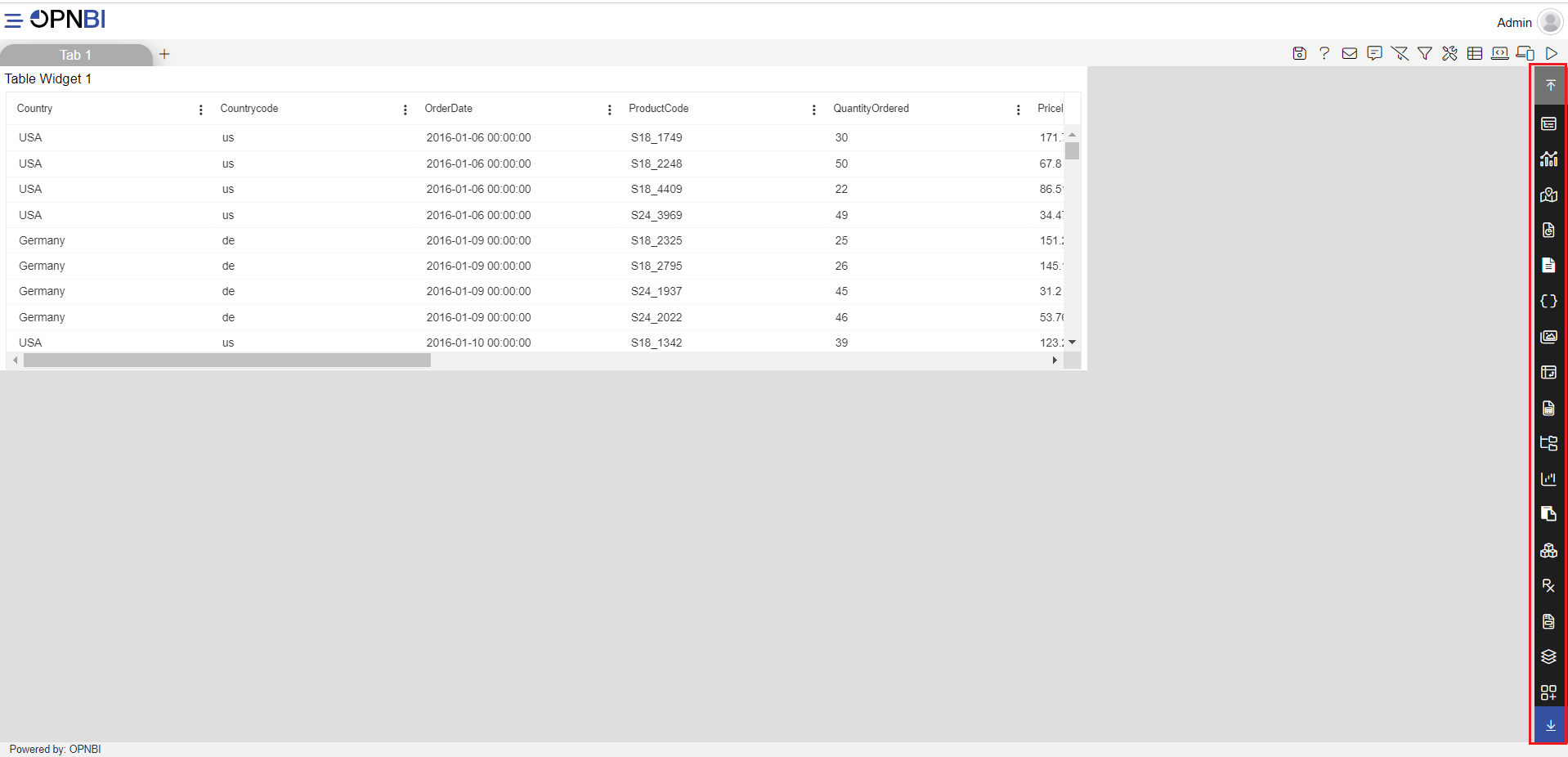This screenshot has height=757, width=1568.
Task: Click the email envelope icon
Action: pos(1350,53)
